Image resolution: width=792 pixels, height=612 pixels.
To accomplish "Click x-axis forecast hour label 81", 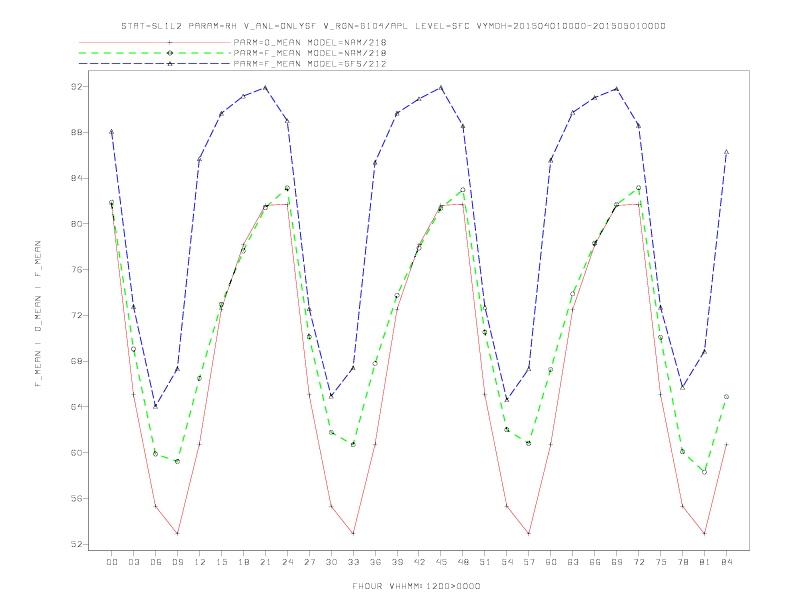I will coord(705,562).
